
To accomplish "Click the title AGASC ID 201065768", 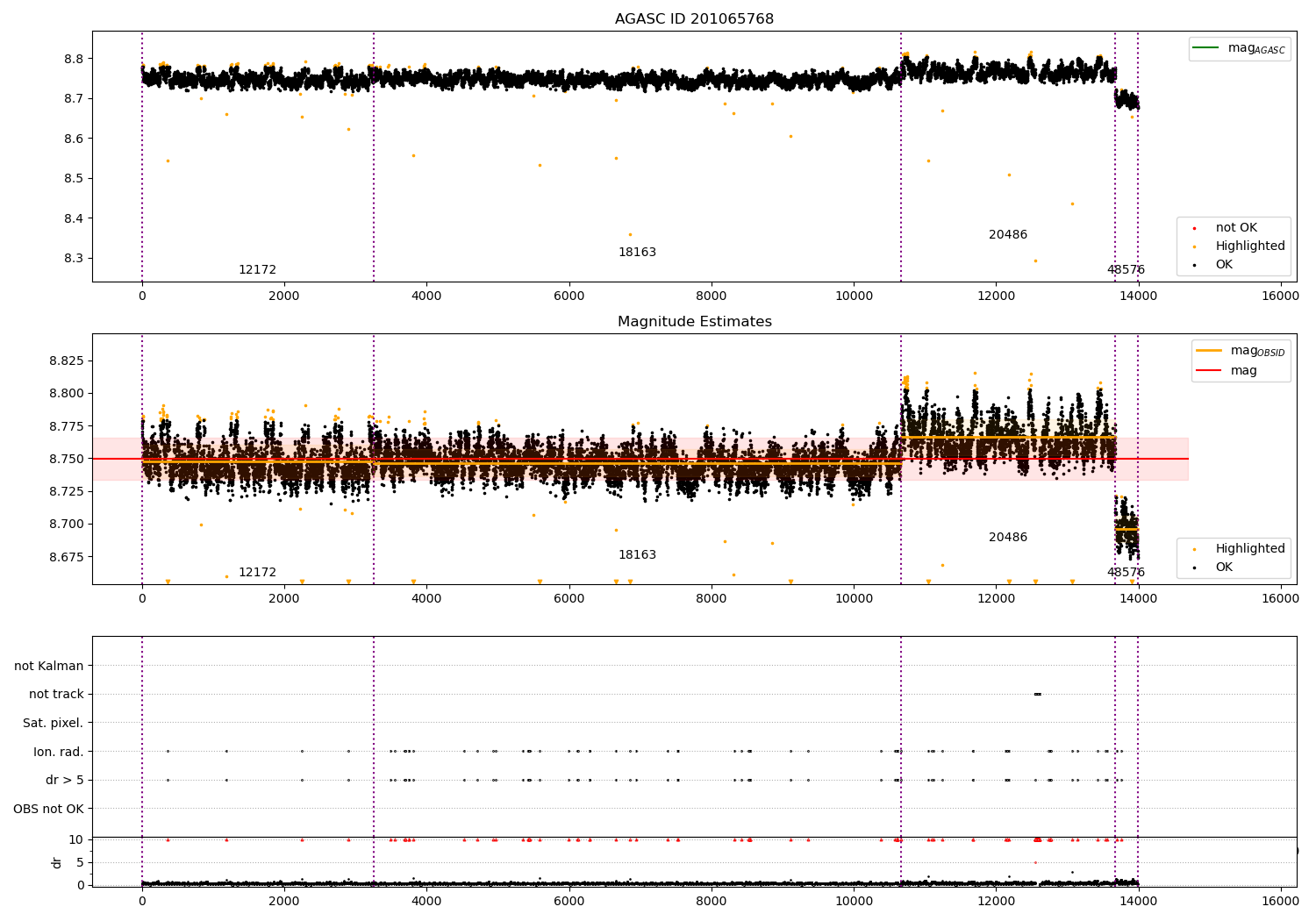I will 694,18.
